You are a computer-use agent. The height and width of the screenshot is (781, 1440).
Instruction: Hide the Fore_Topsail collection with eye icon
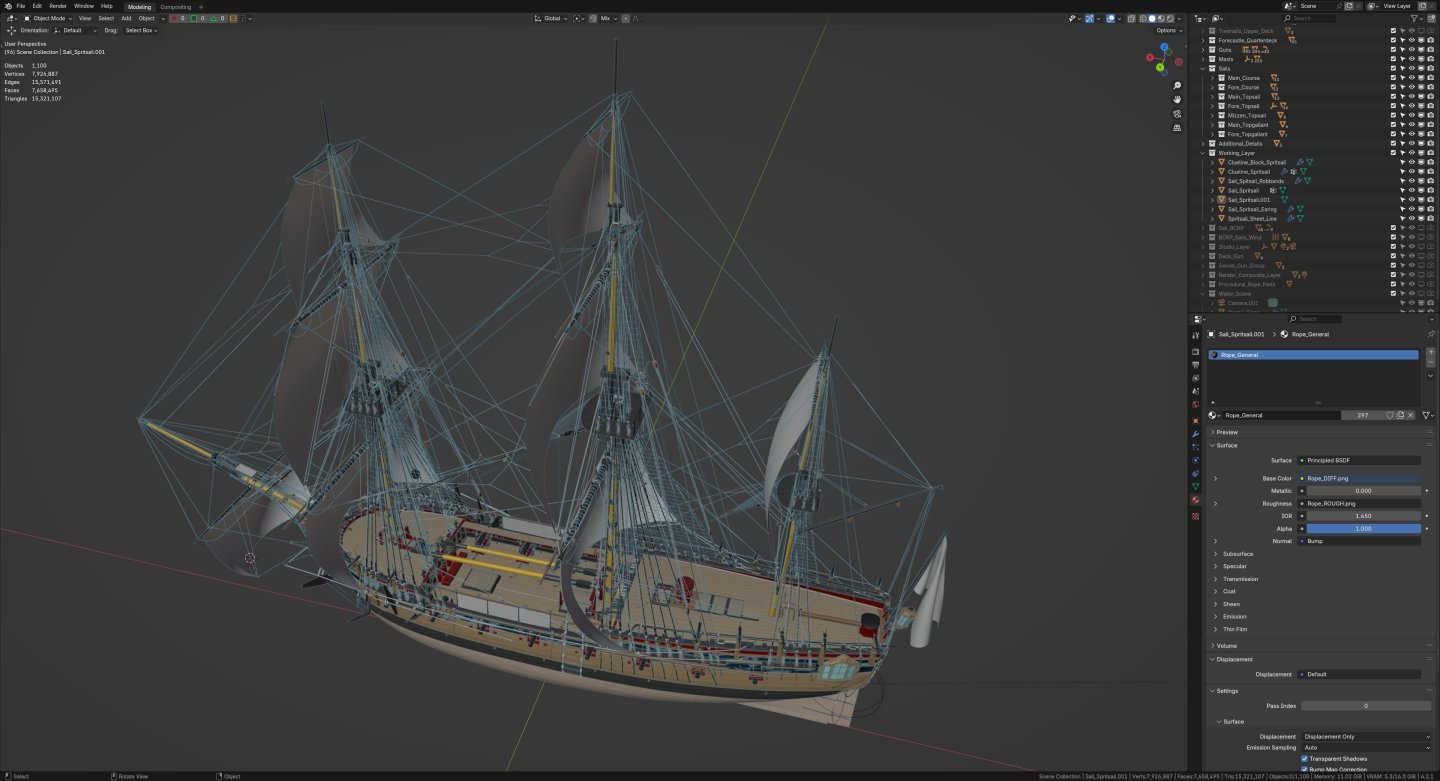[x=1411, y=106]
